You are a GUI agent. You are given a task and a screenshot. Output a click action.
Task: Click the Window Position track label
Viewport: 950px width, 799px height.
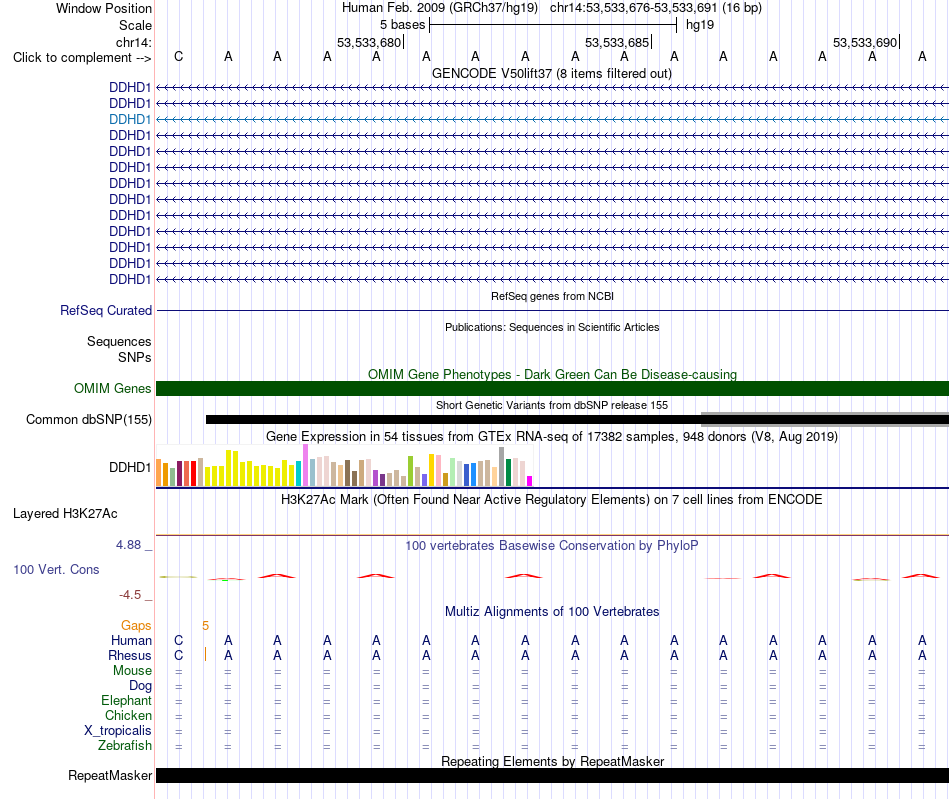[x=104, y=8]
